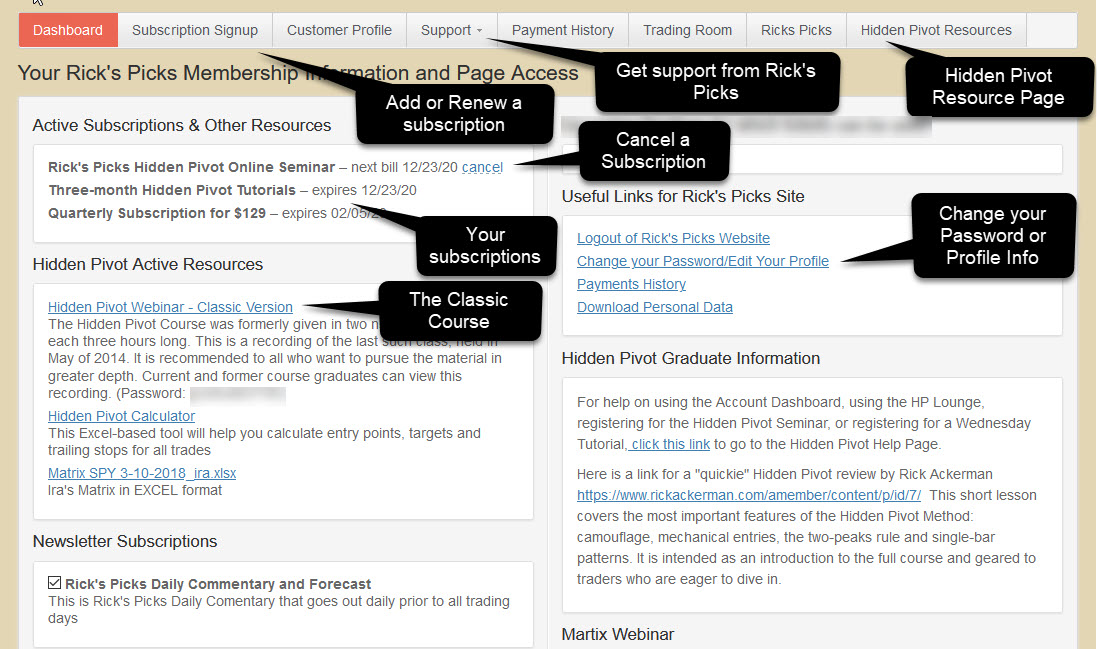1097x649 pixels.
Task: Open Change your Password/Edit Your Profile link
Action: 702,262
